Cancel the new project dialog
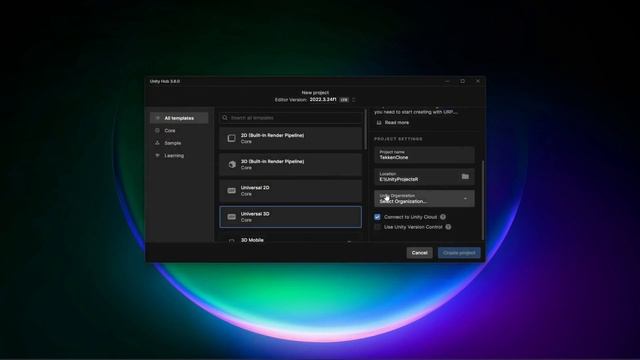Viewport: 640px width, 360px height. [419, 253]
